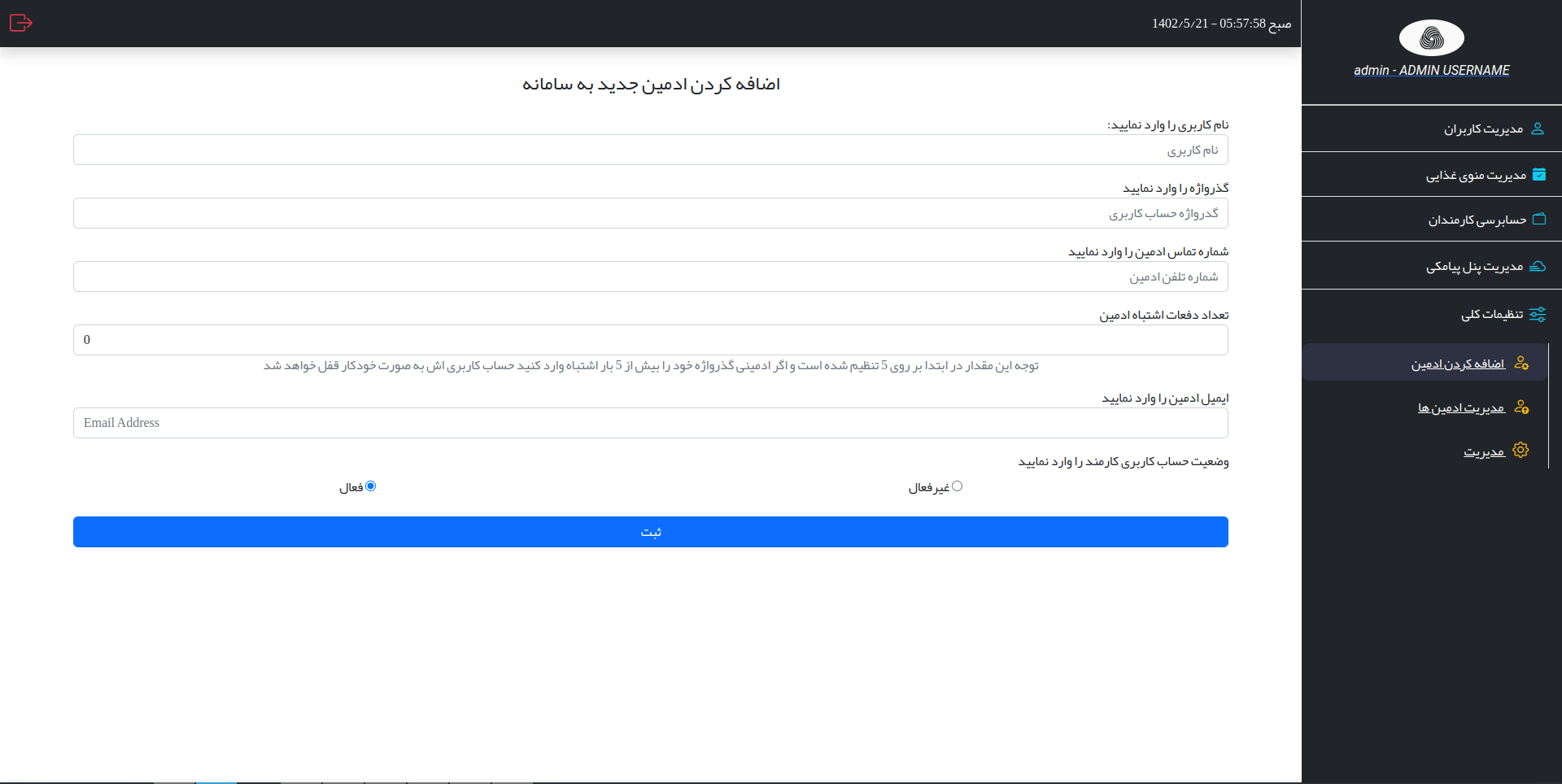This screenshot has height=784, width=1562.
Task: Click the label نام کاربری را وارد نمایید
Action: pyautogui.click(x=1167, y=124)
